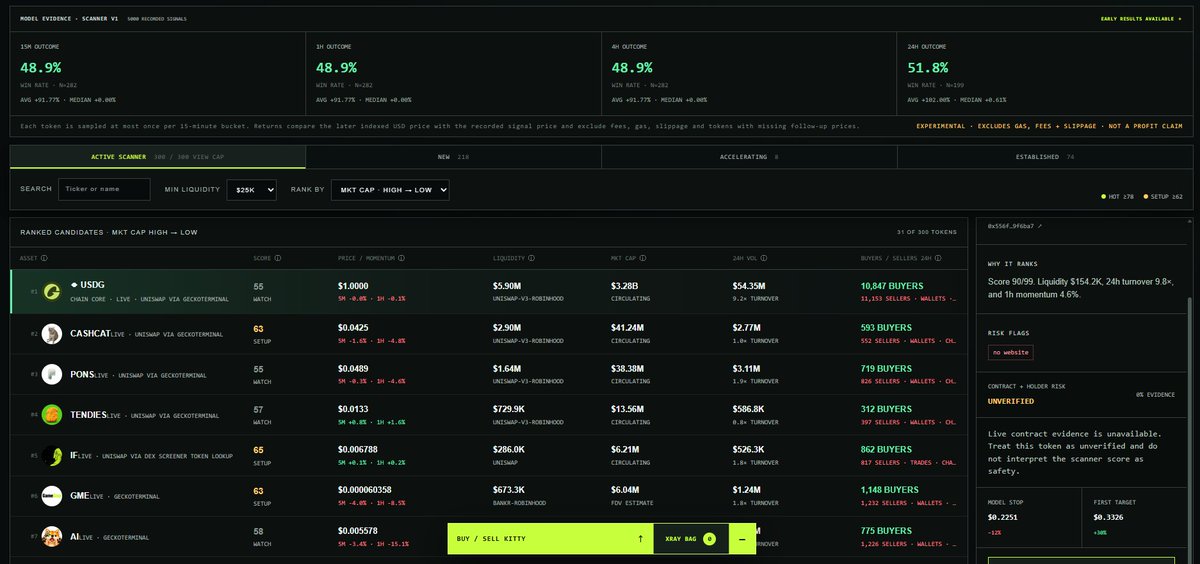
Task: Click the $41.24M market cap value
Action: click(629, 327)
